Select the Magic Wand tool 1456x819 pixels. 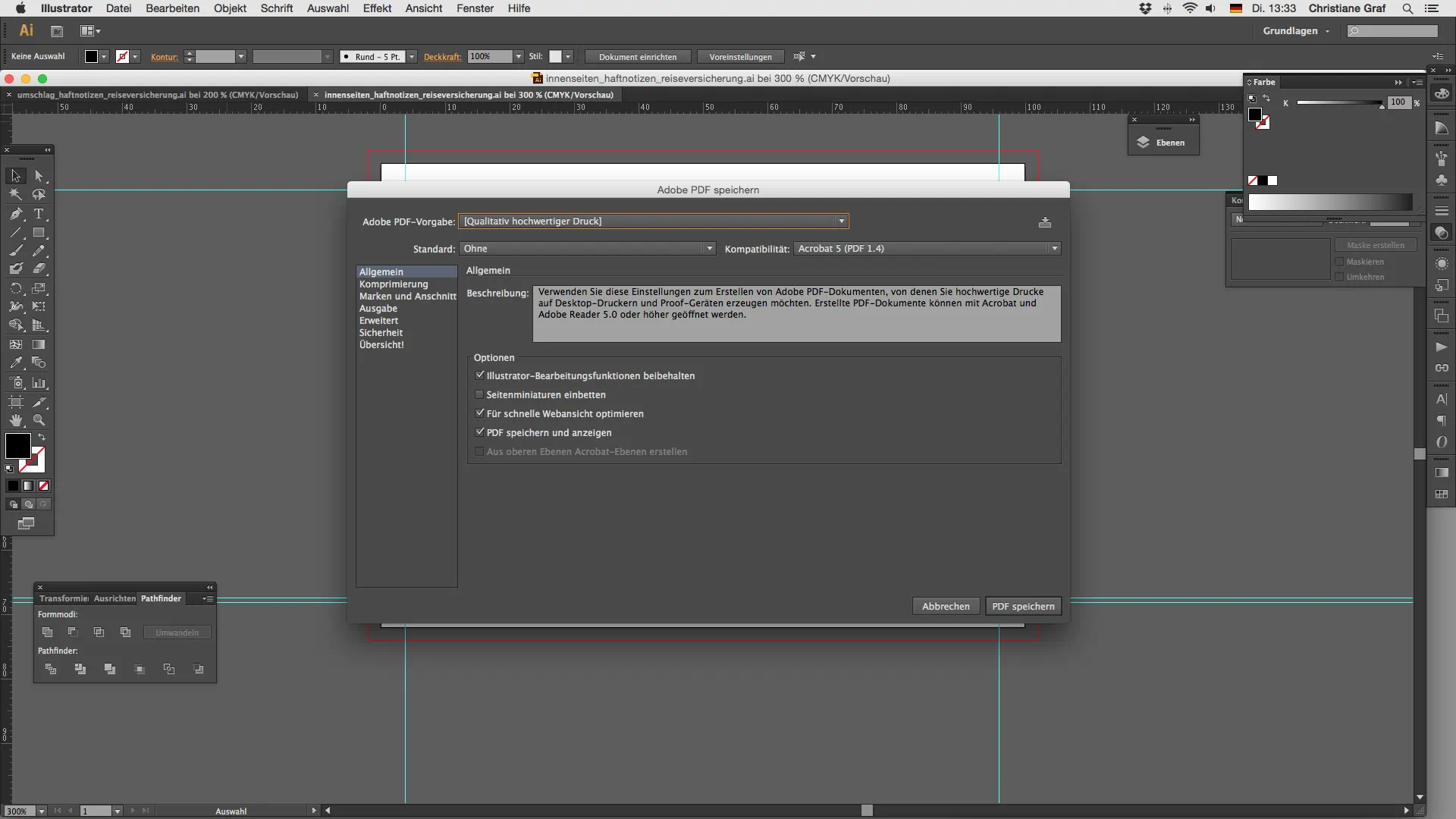tap(16, 195)
